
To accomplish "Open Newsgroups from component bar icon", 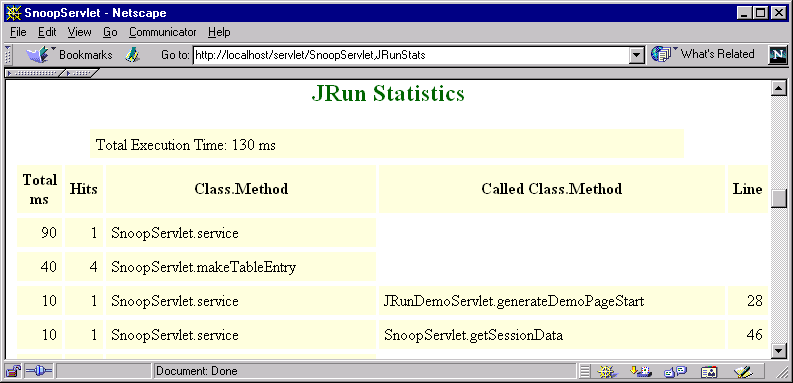I will coord(675,372).
